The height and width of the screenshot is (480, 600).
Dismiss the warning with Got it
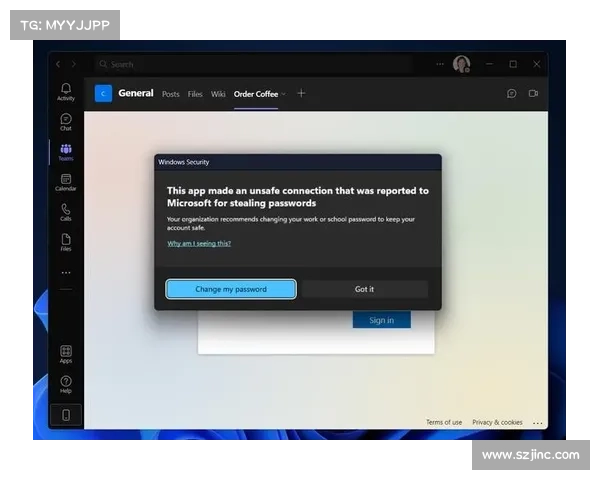pyautogui.click(x=364, y=289)
